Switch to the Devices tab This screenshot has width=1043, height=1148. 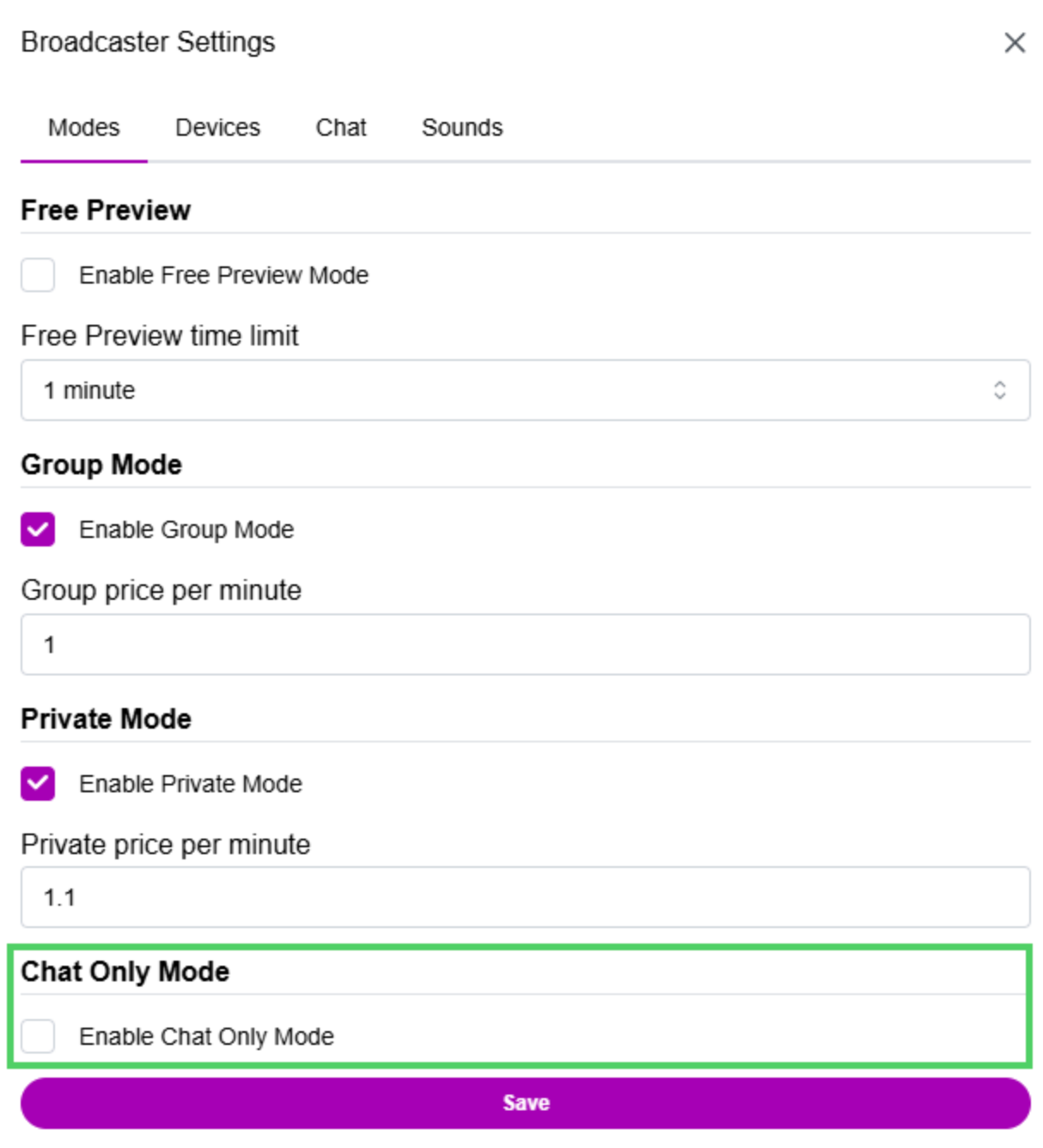point(217,128)
